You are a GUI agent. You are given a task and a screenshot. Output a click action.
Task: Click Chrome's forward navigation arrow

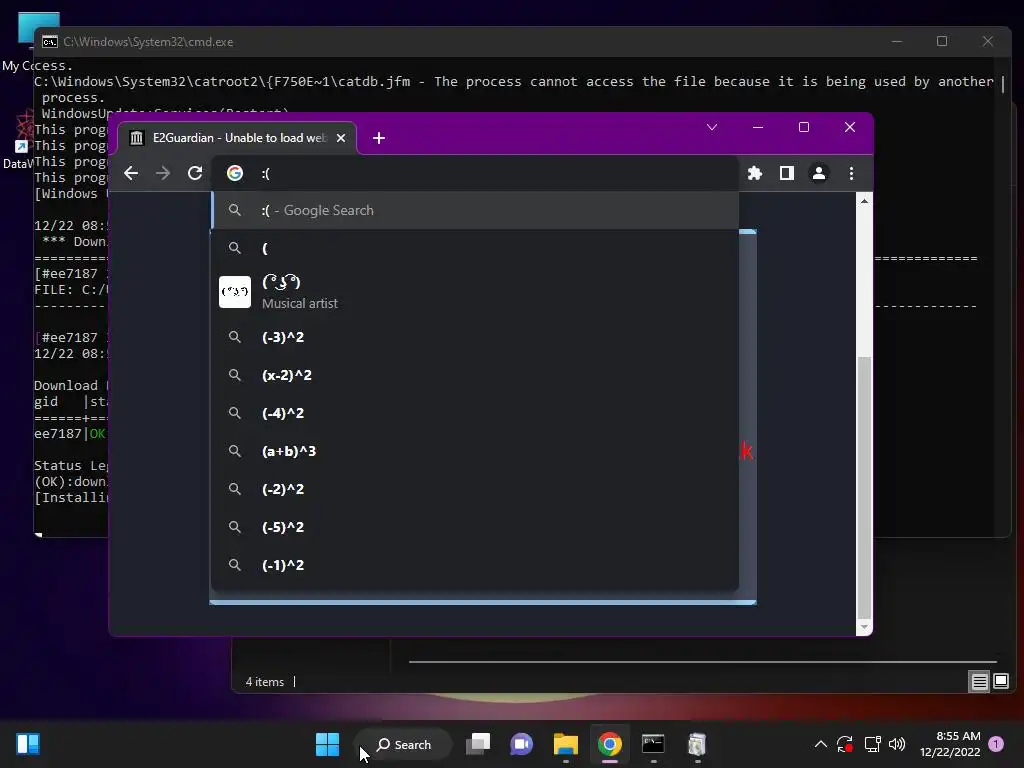coord(163,173)
